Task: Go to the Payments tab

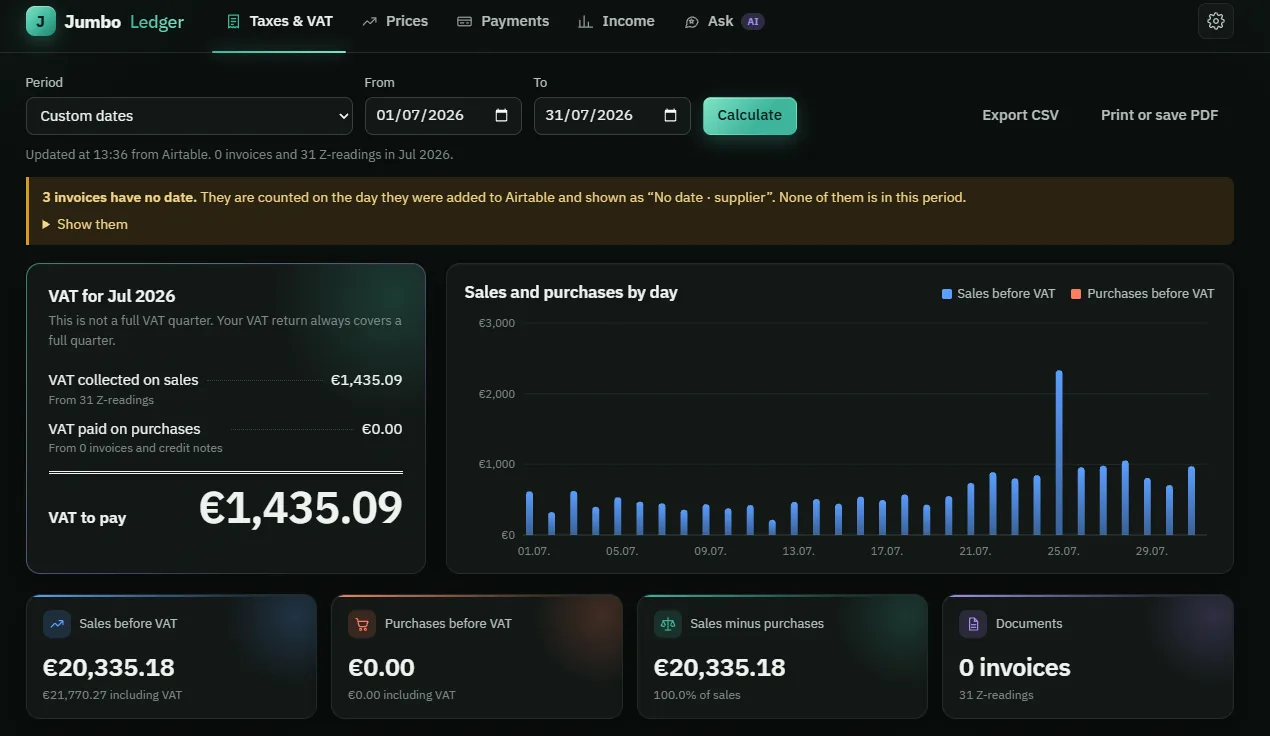Action: [x=503, y=21]
